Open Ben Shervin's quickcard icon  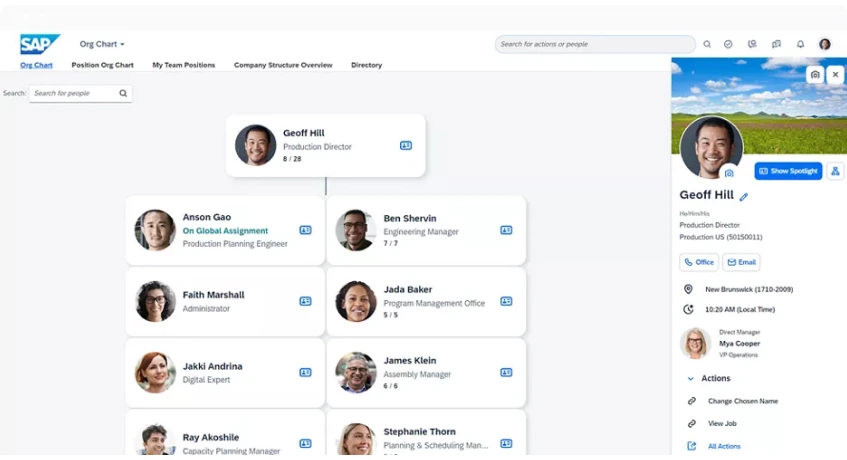(x=506, y=230)
